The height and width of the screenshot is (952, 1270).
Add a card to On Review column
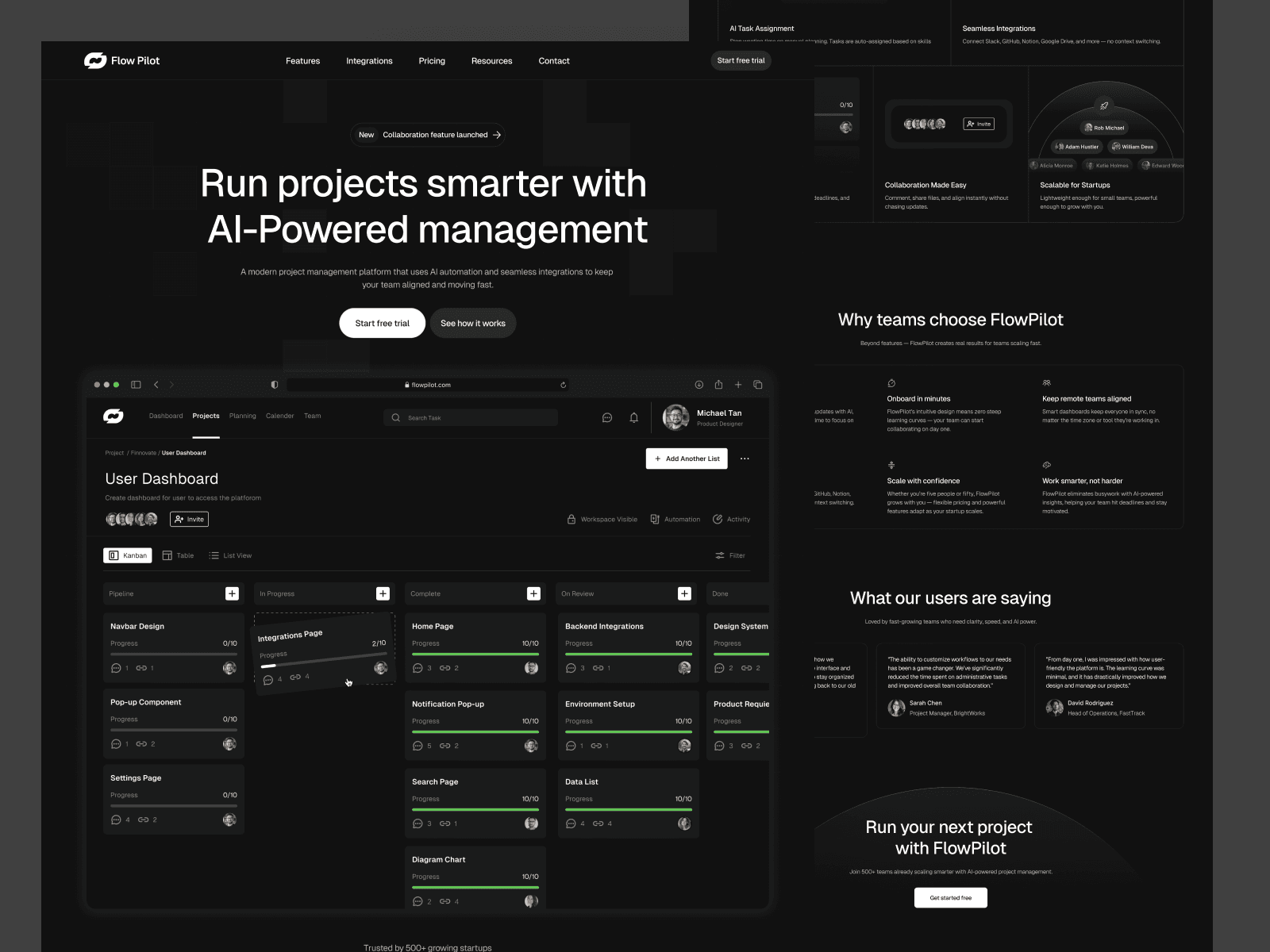point(684,593)
